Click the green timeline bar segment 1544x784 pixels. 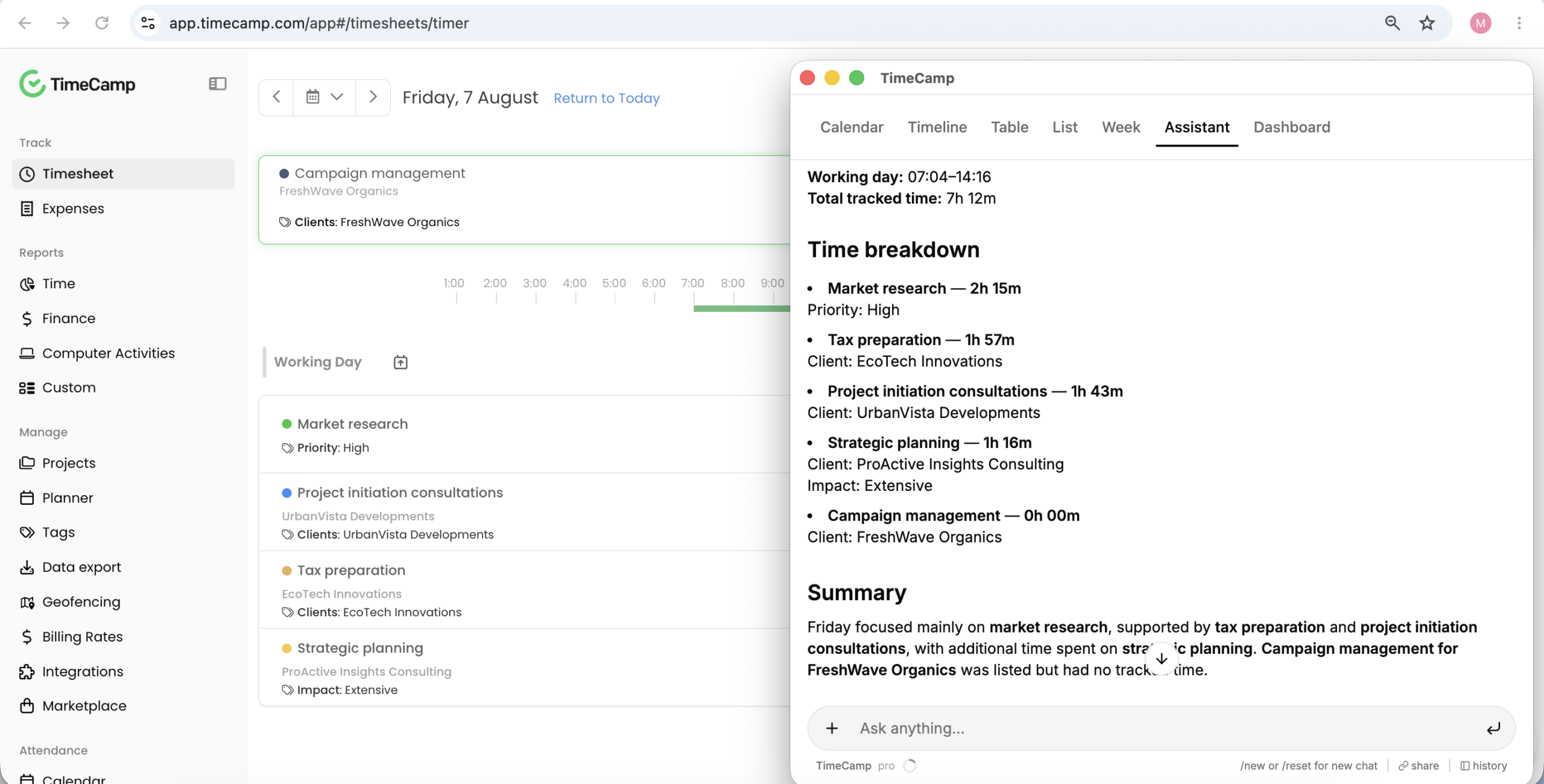pyautogui.click(x=741, y=309)
